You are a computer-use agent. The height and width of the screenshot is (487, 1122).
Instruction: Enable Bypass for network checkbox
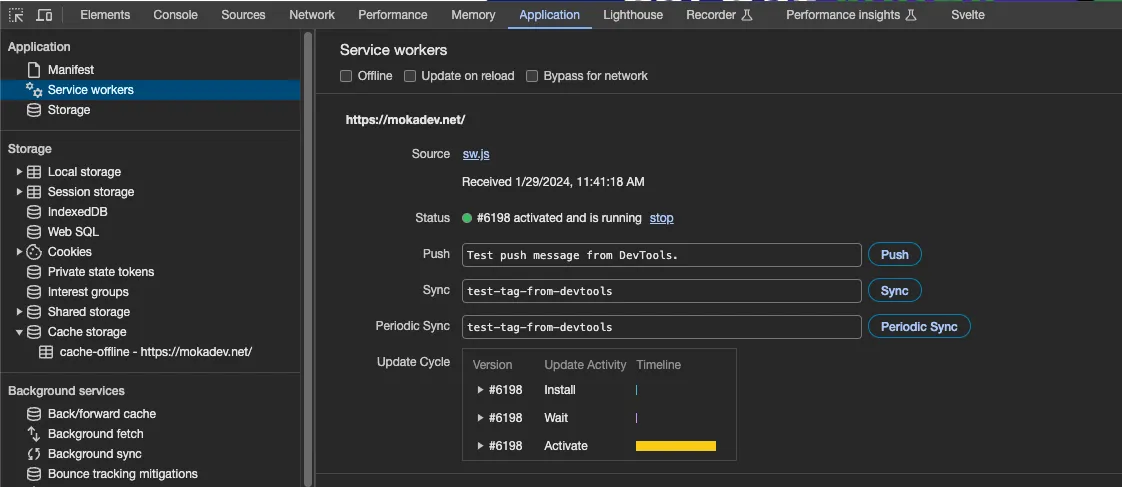(x=532, y=76)
